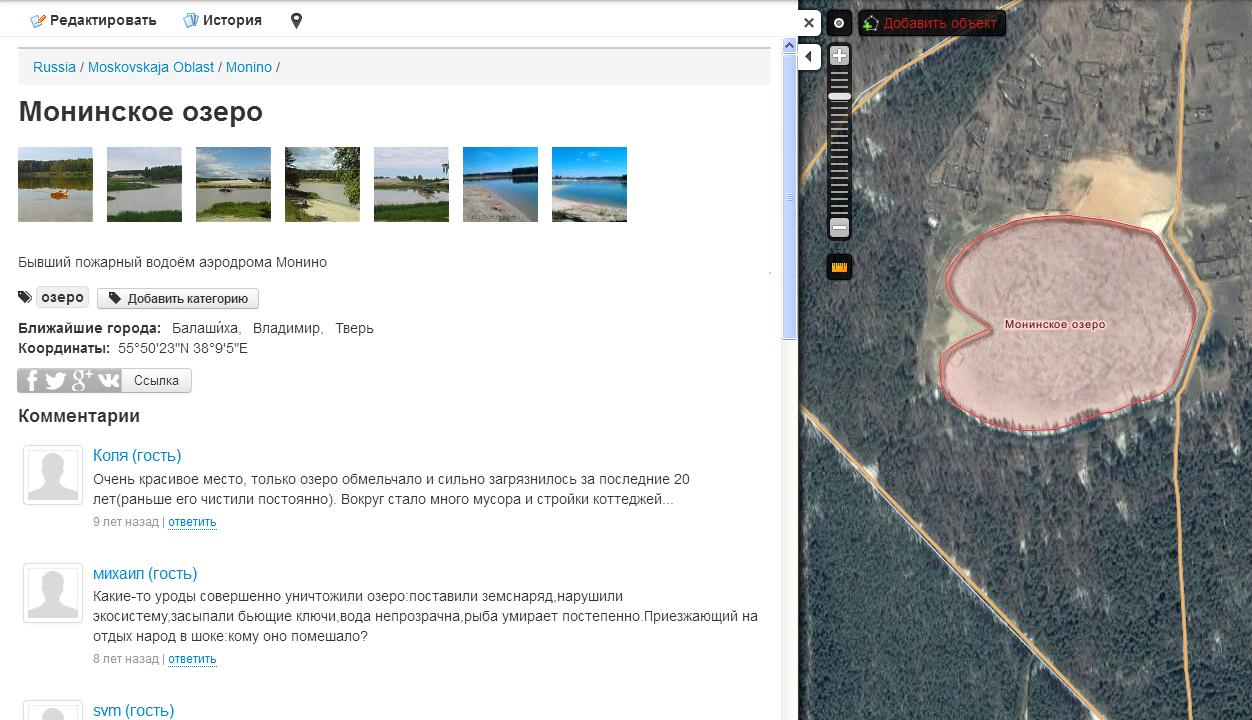Click the location pin icon in the top bar
Image resolution: width=1252 pixels, height=720 pixels.
[296, 20]
